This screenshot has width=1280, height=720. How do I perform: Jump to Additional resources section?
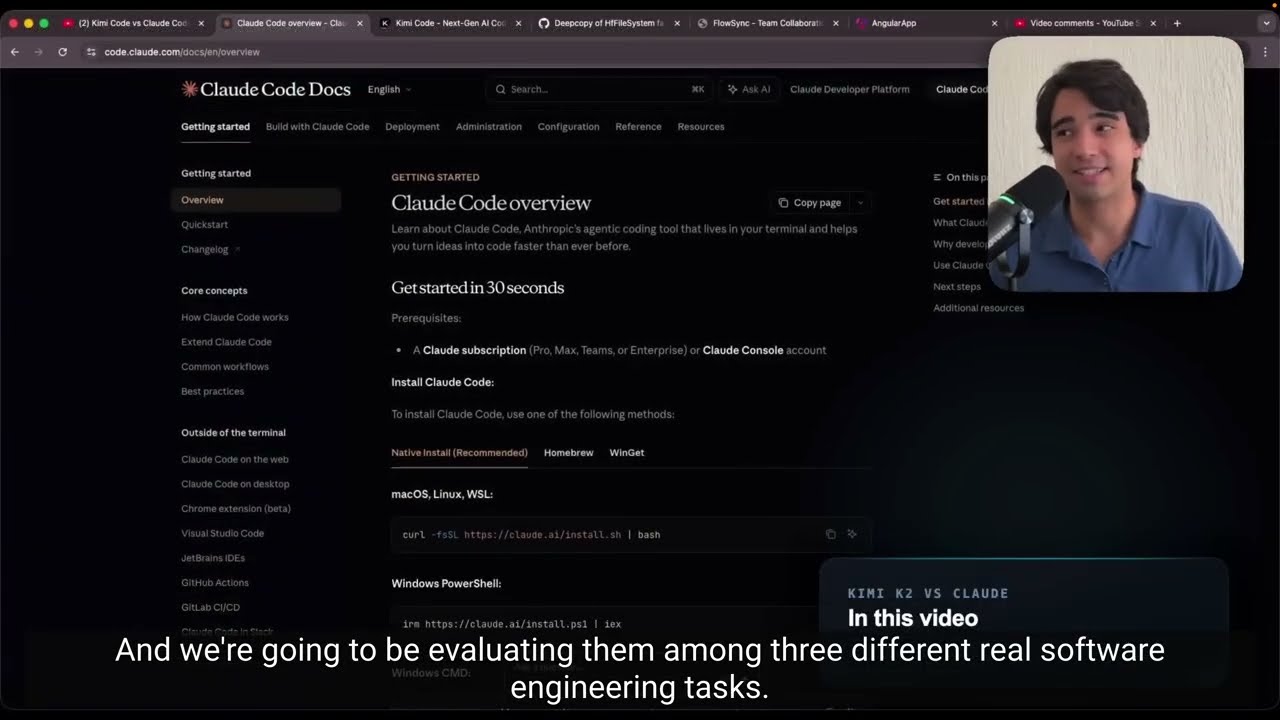click(979, 308)
